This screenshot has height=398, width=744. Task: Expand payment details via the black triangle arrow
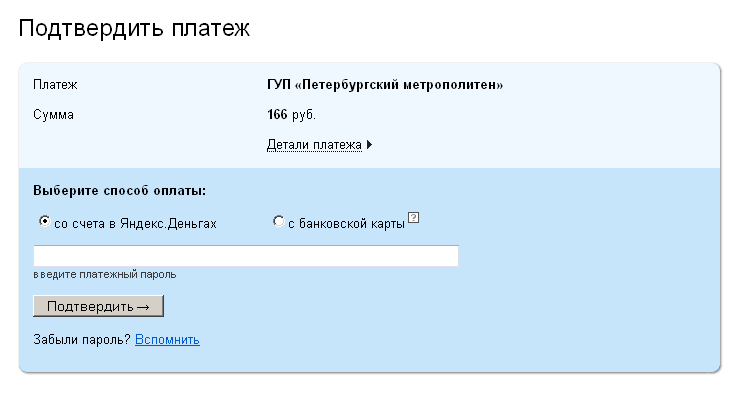pos(369,145)
